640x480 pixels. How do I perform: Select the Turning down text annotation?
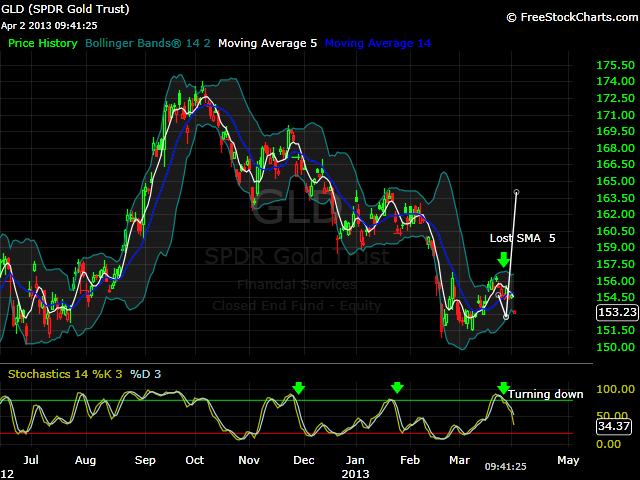[545, 394]
